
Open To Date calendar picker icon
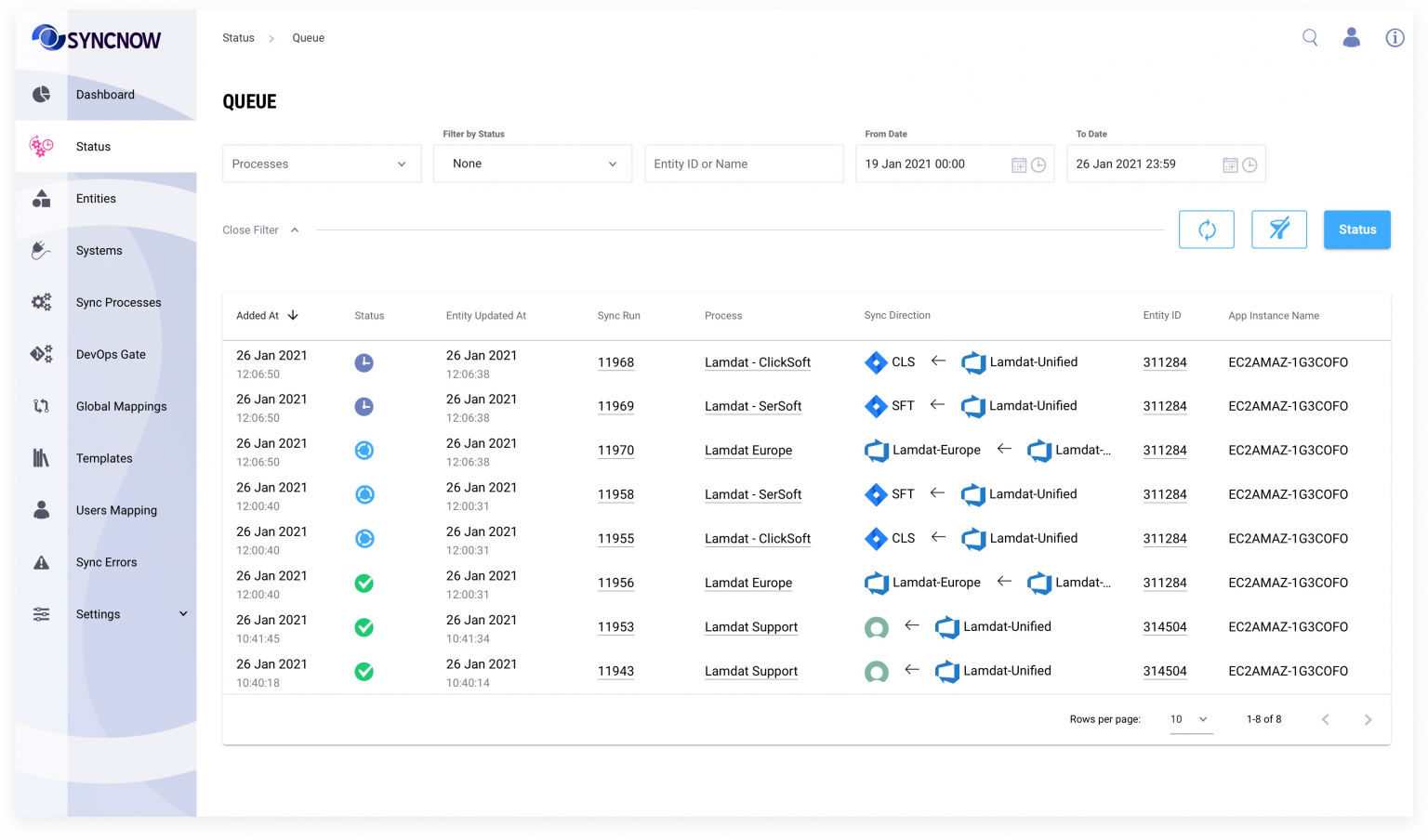click(1230, 164)
